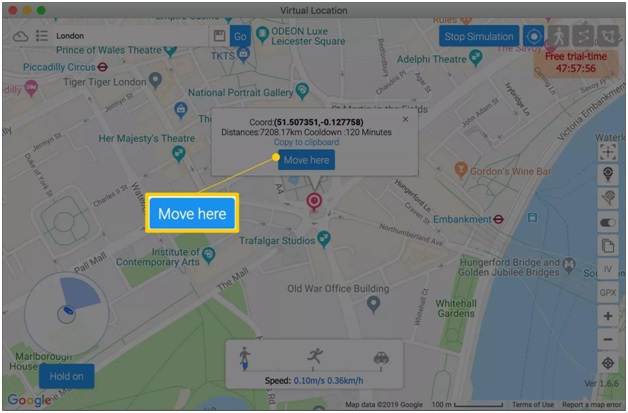Toggle the switch in the right sidebar
This screenshot has height=413, width=628.
coord(608,222)
